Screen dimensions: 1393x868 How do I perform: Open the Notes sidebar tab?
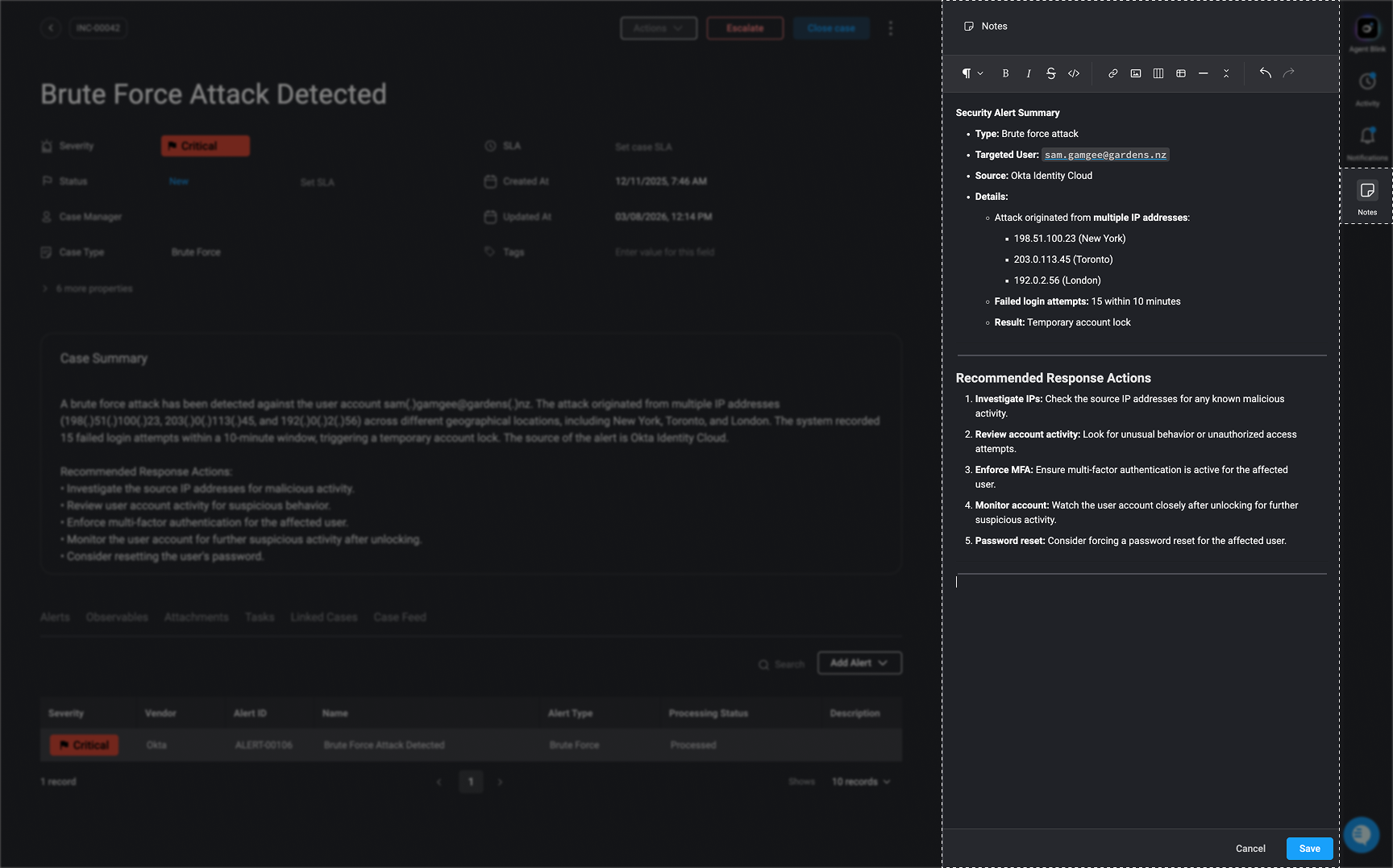[1366, 197]
